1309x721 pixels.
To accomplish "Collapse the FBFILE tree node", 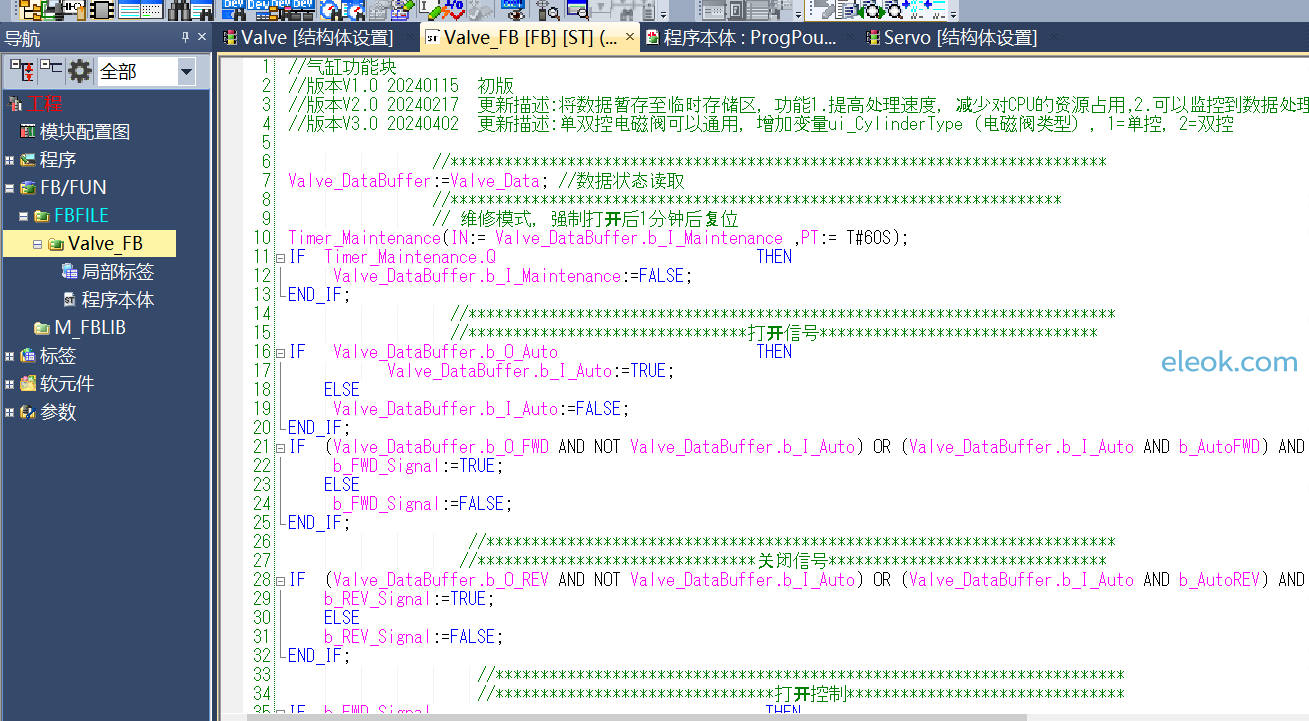I will point(24,216).
